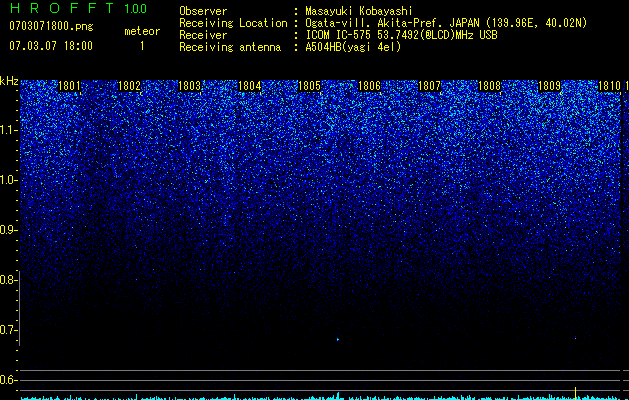
Task: Click the 1803 time marker
Action: click(189, 86)
